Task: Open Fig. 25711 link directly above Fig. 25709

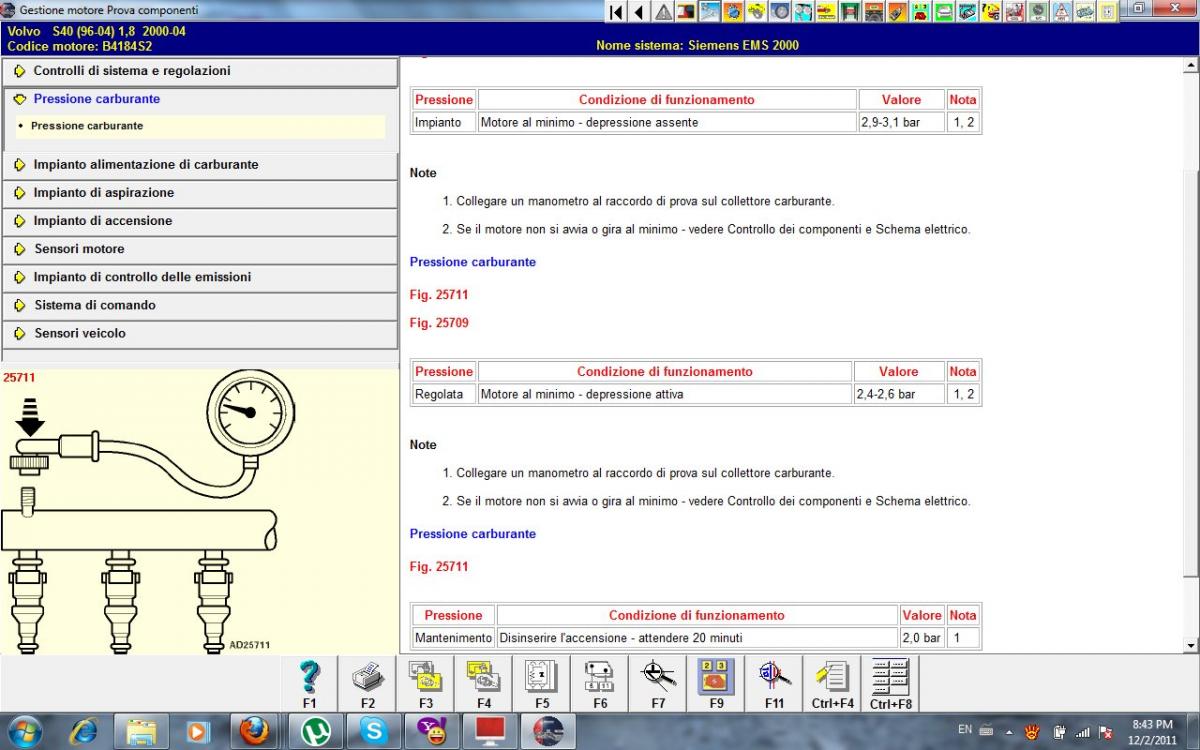Action: [439, 295]
